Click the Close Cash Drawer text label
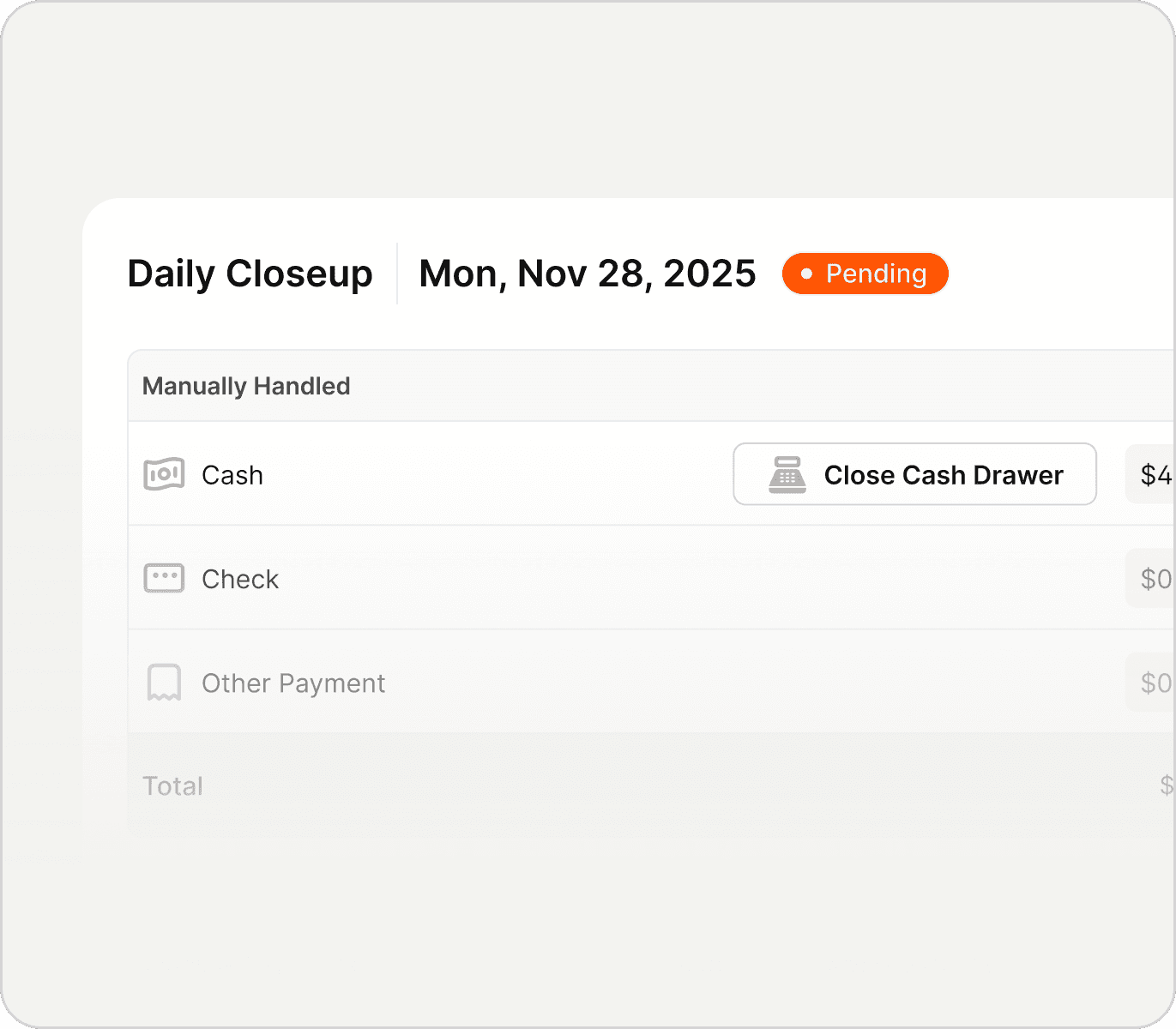 944,475
